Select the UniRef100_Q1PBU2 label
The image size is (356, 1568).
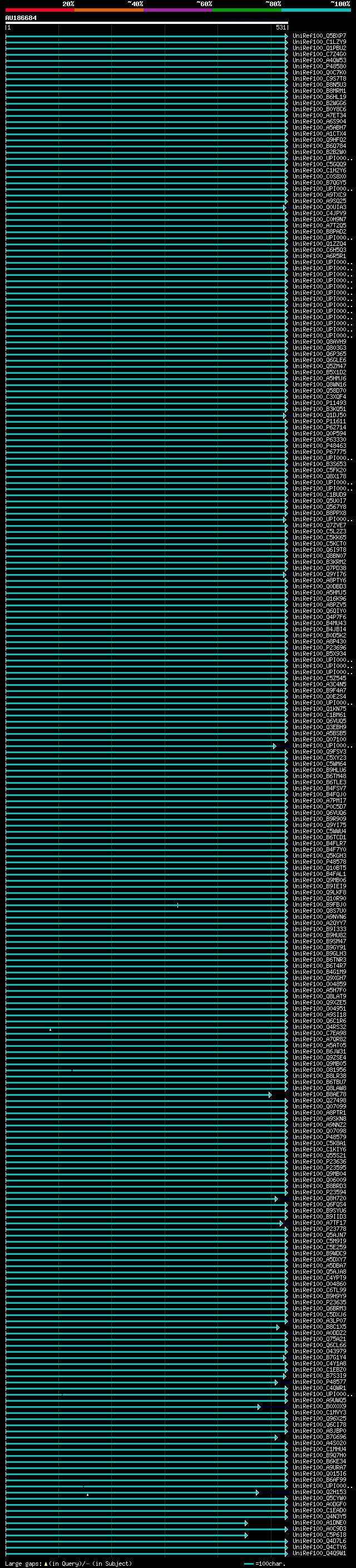319,48
